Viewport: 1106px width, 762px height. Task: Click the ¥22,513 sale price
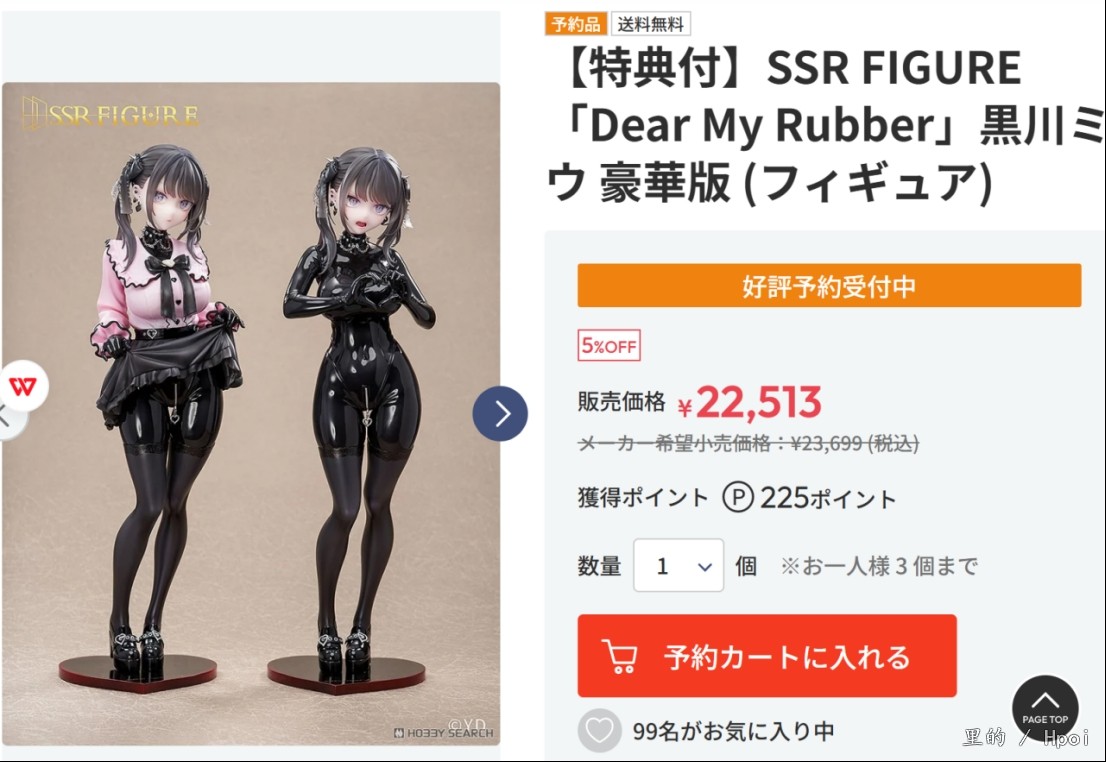pyautogui.click(x=749, y=403)
